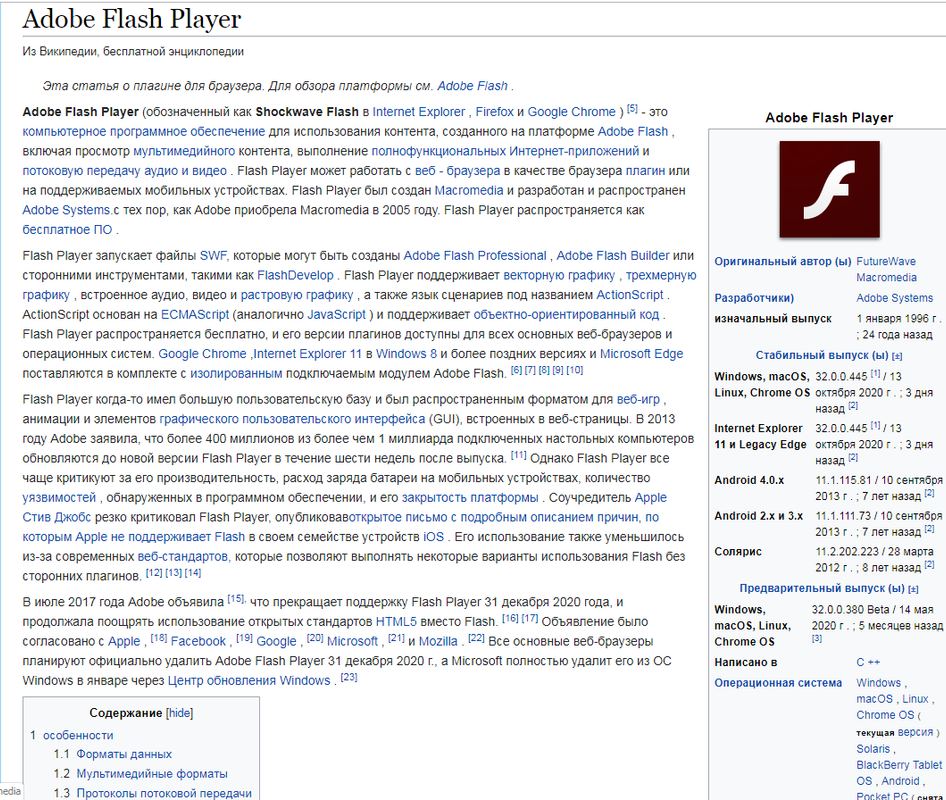Open the C++ link in infobox
Image resolution: width=946 pixels, height=800 pixels.
click(868, 662)
